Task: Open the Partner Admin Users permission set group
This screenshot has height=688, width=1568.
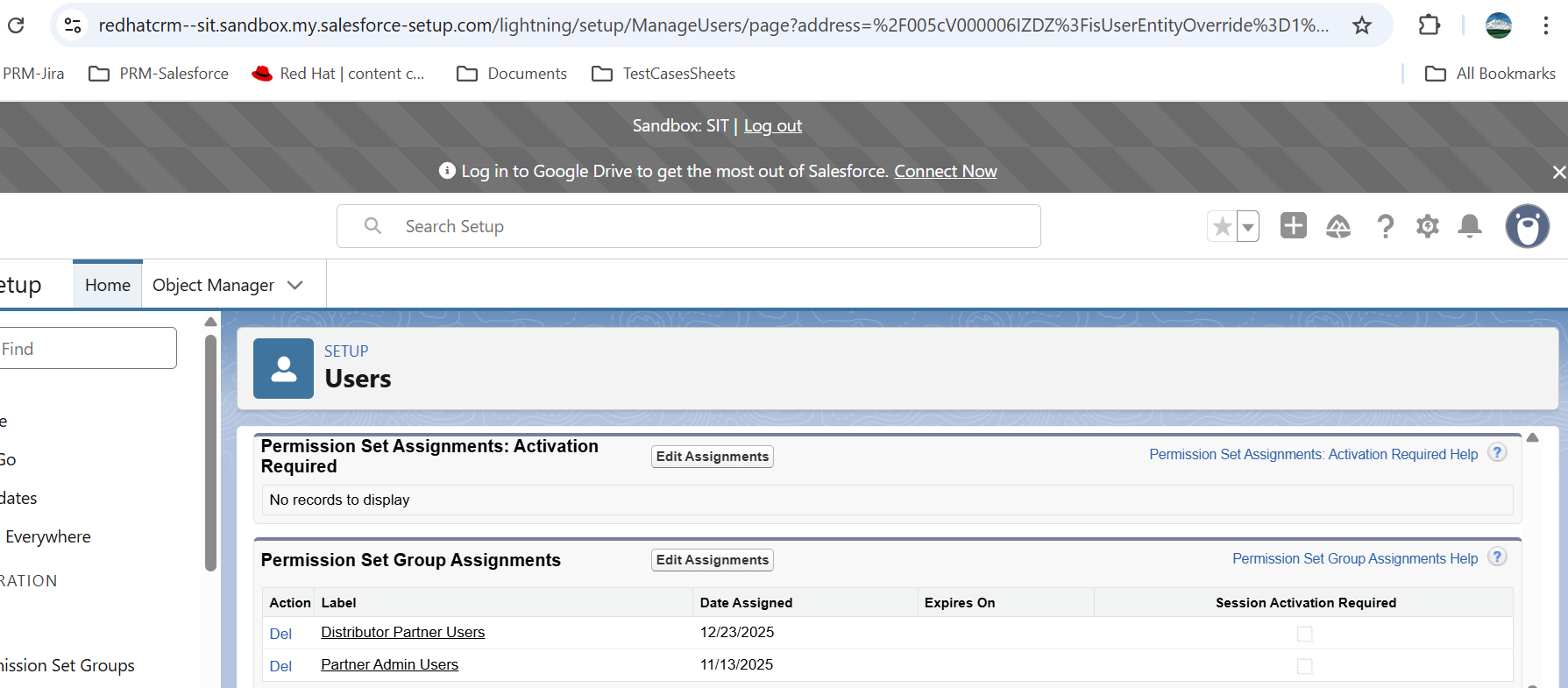Action: pyautogui.click(x=389, y=664)
